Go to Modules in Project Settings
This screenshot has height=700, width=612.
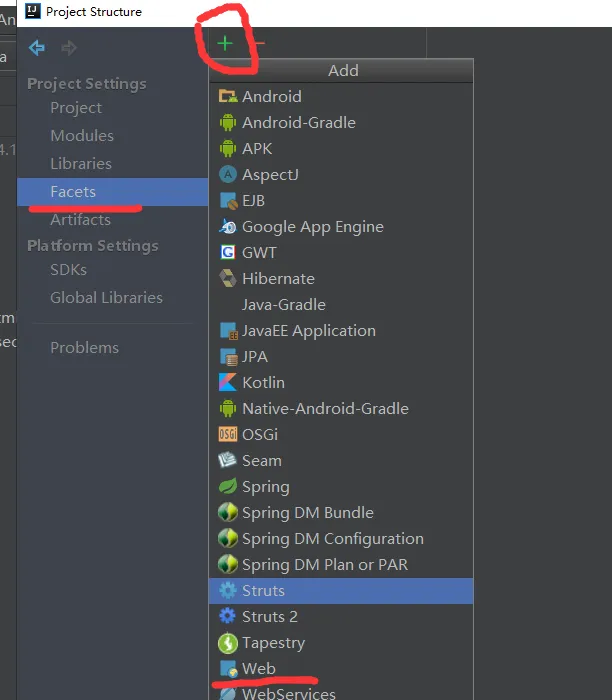tap(82, 136)
